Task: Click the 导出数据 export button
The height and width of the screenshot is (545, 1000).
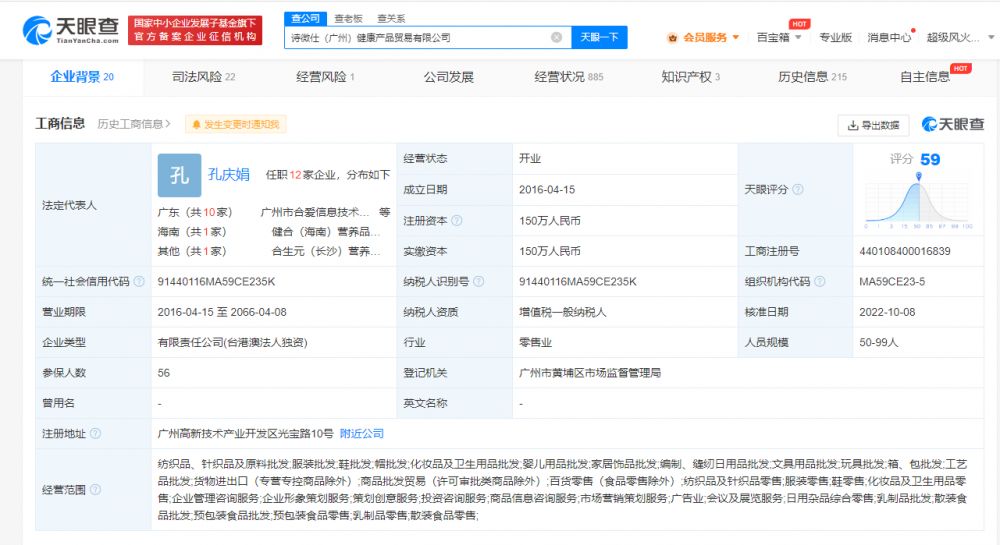Action: tap(873, 125)
